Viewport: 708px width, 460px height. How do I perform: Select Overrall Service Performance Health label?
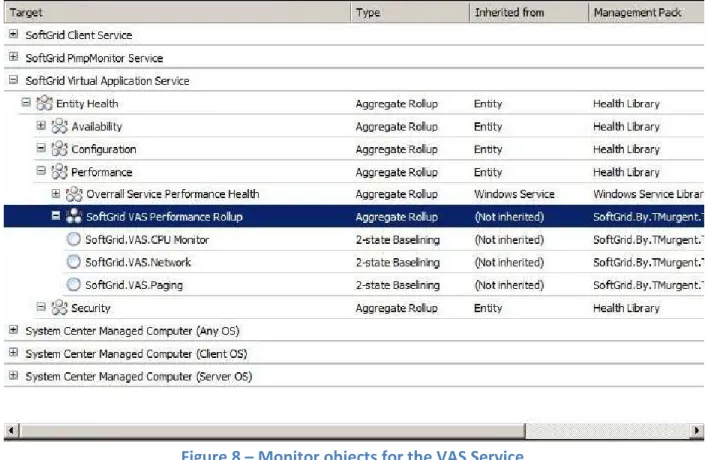[x=172, y=194]
